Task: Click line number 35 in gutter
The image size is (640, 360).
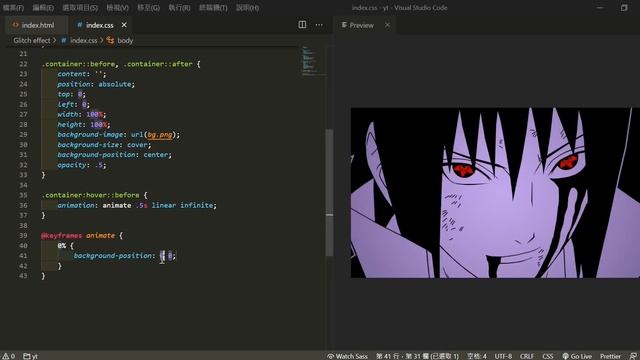Action: (x=23, y=195)
